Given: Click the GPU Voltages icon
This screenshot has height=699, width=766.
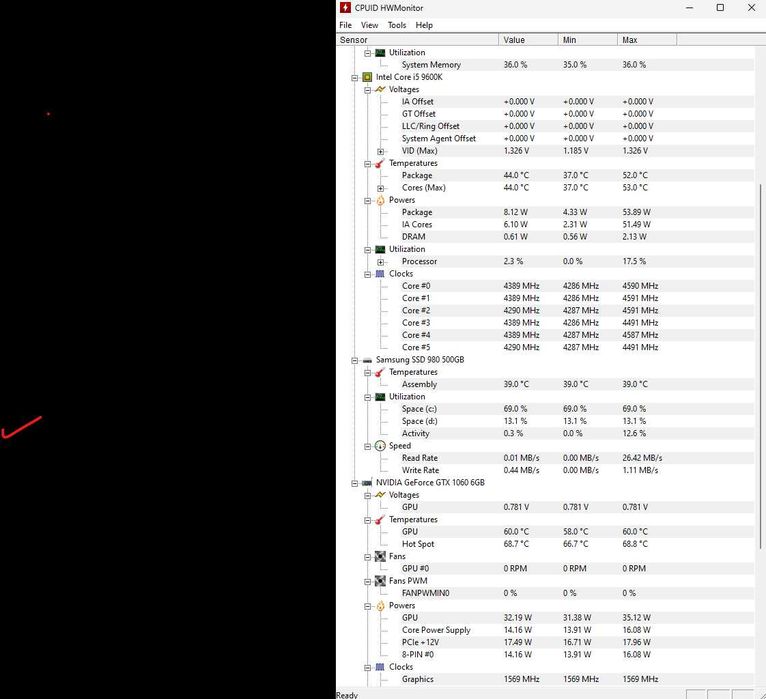Looking at the screenshot, I should [x=380, y=495].
